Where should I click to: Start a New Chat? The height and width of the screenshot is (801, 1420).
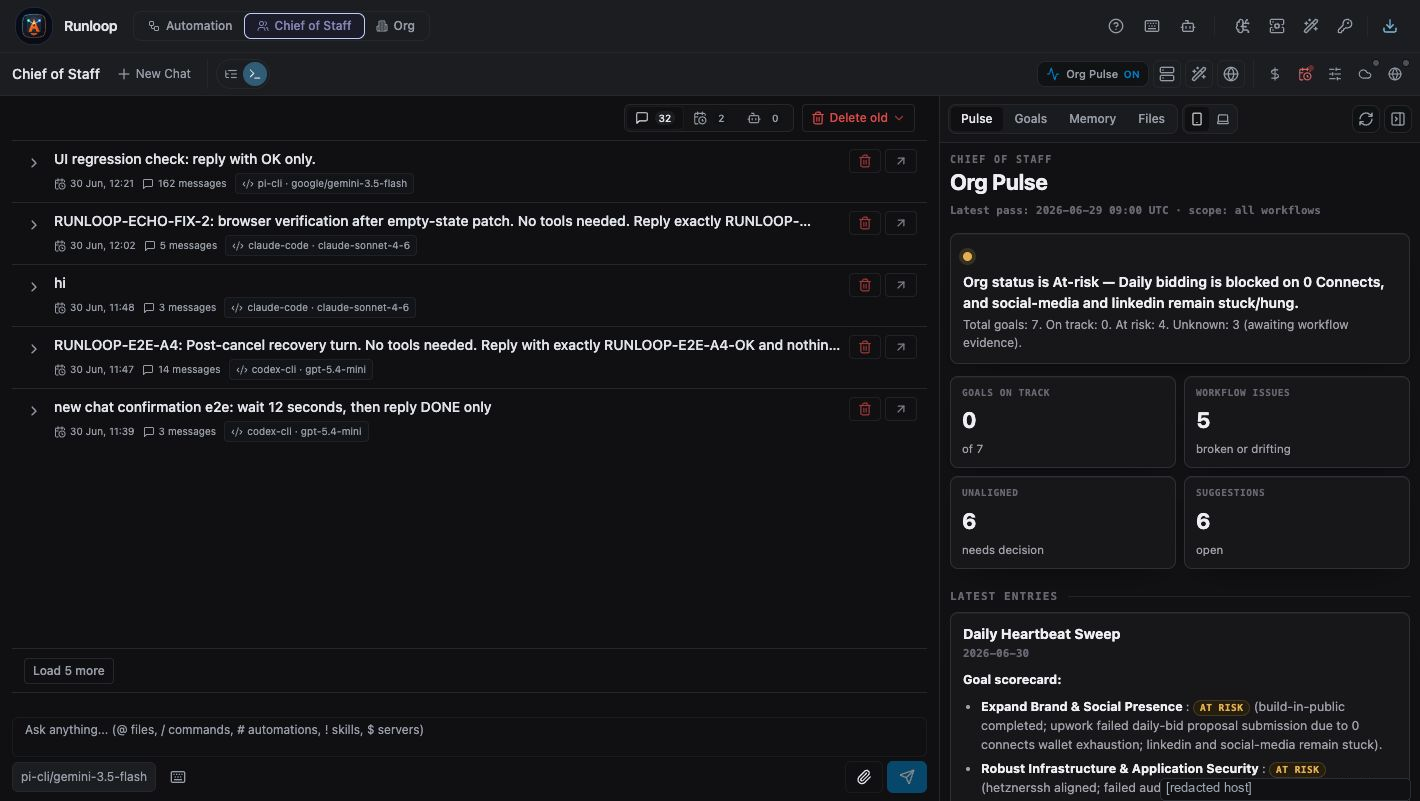154,74
